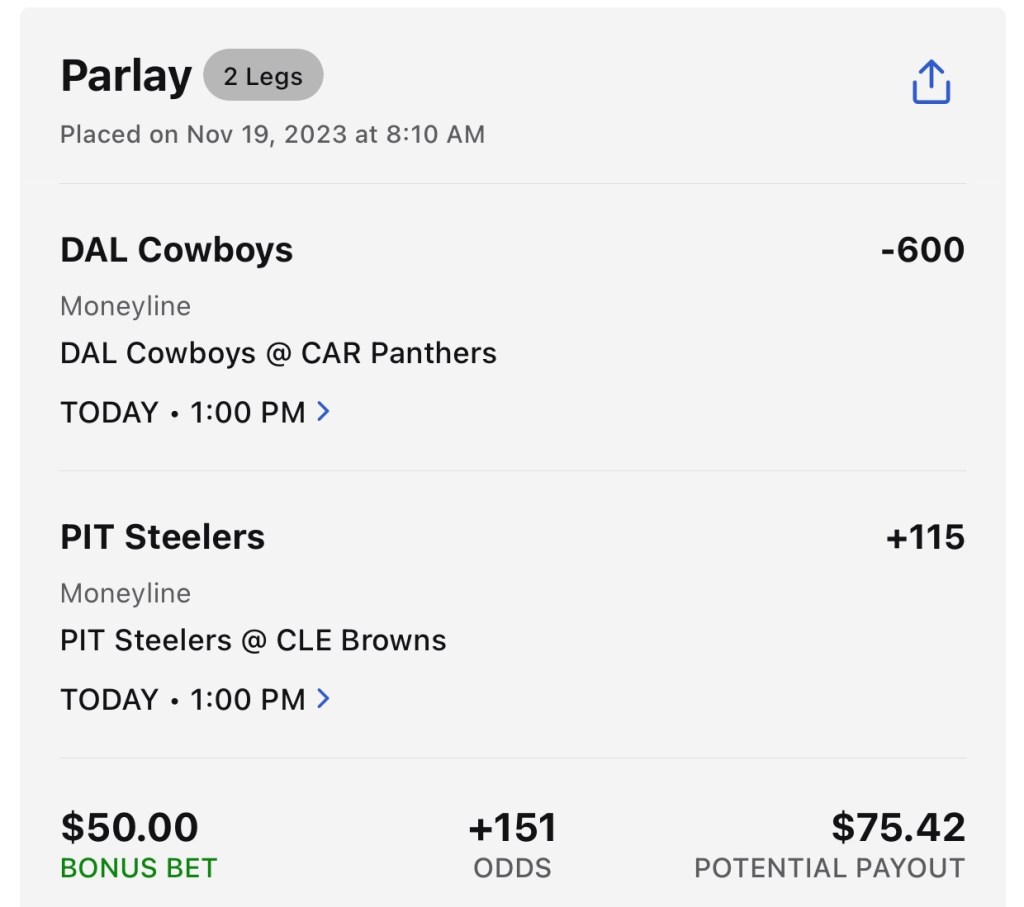Open PIT Steelers @ CLE Browns matchup
This screenshot has width=1024, height=907.
point(253,640)
